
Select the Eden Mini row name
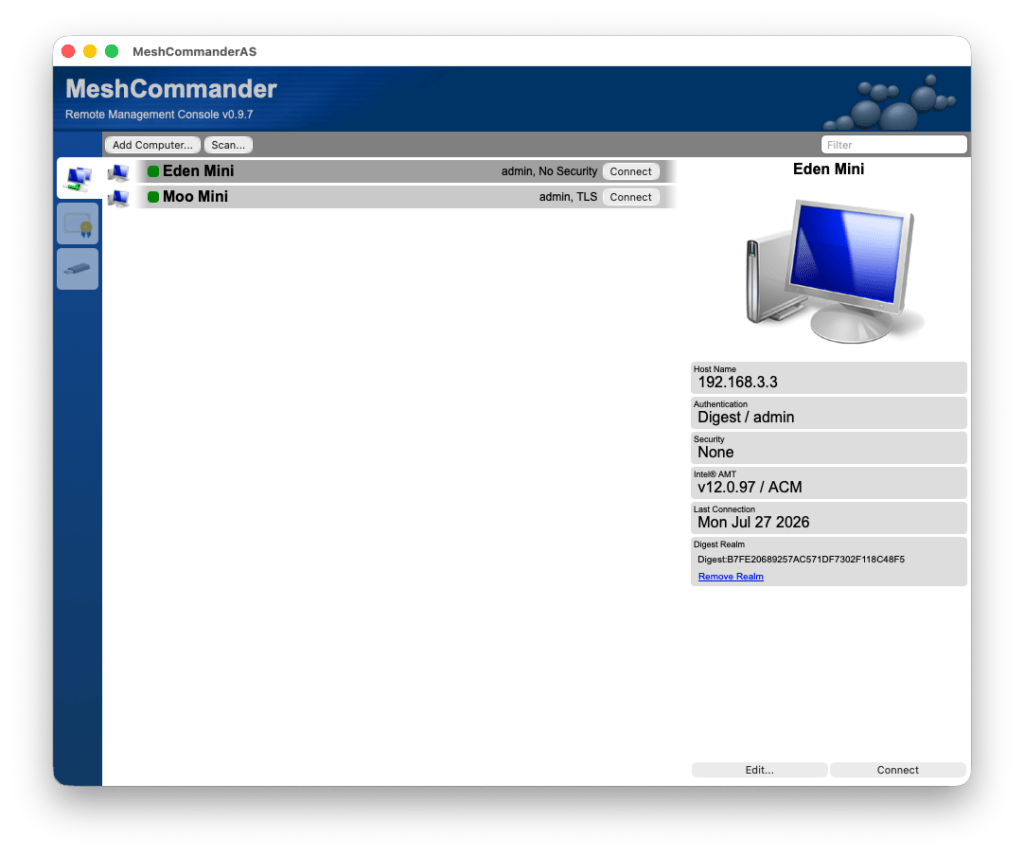tap(199, 171)
